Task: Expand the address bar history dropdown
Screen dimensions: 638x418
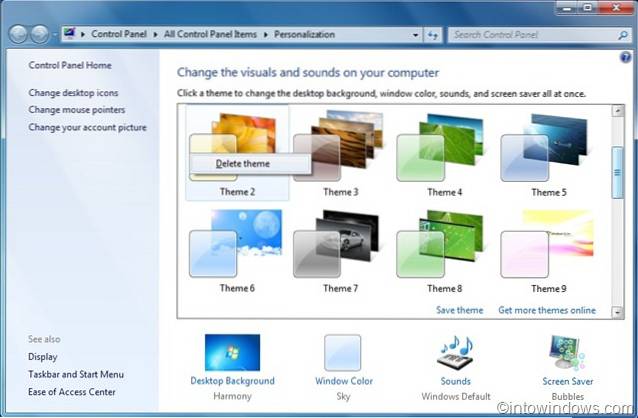Action: (x=415, y=34)
